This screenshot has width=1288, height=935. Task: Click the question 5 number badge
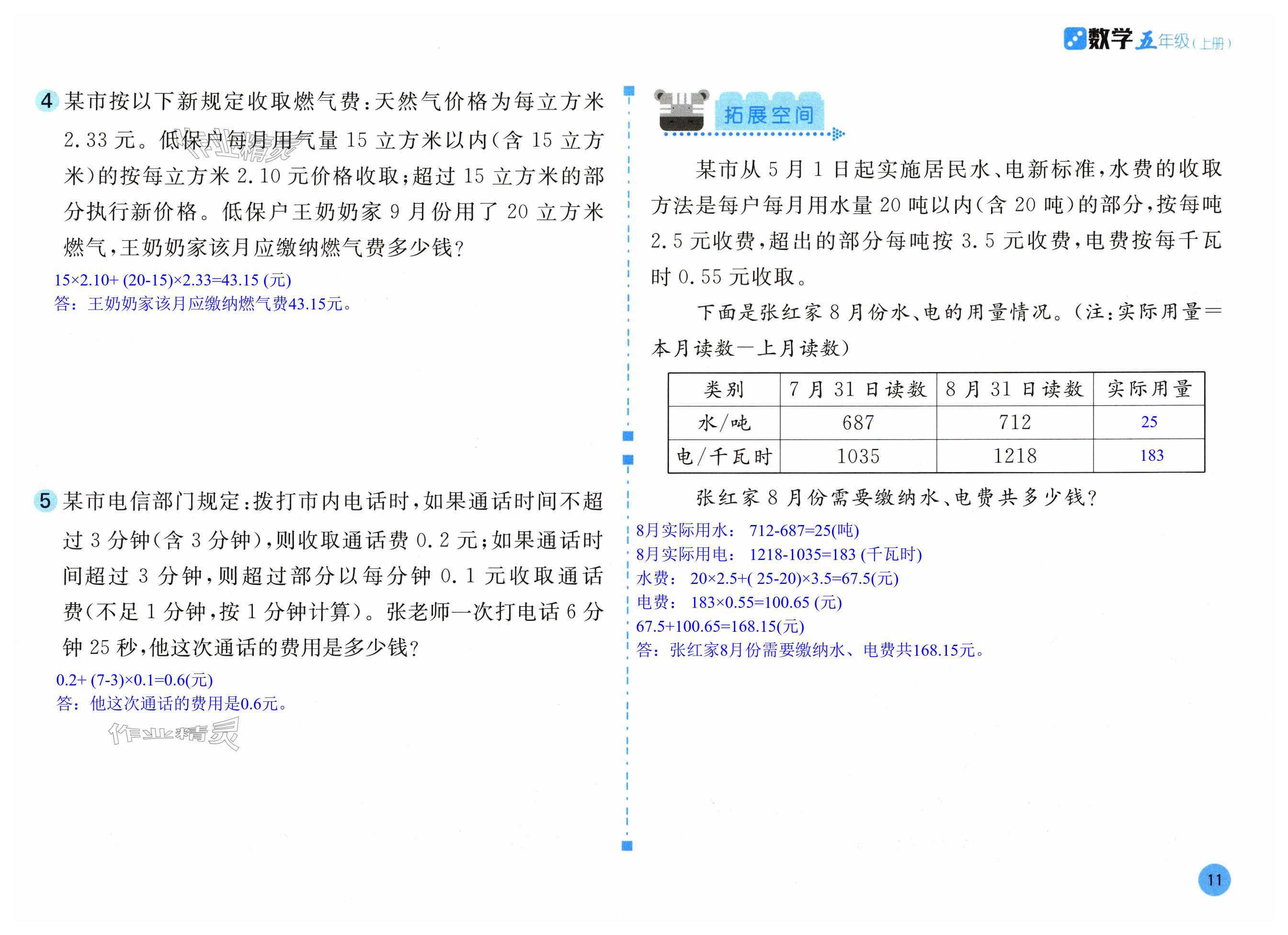tap(46, 501)
